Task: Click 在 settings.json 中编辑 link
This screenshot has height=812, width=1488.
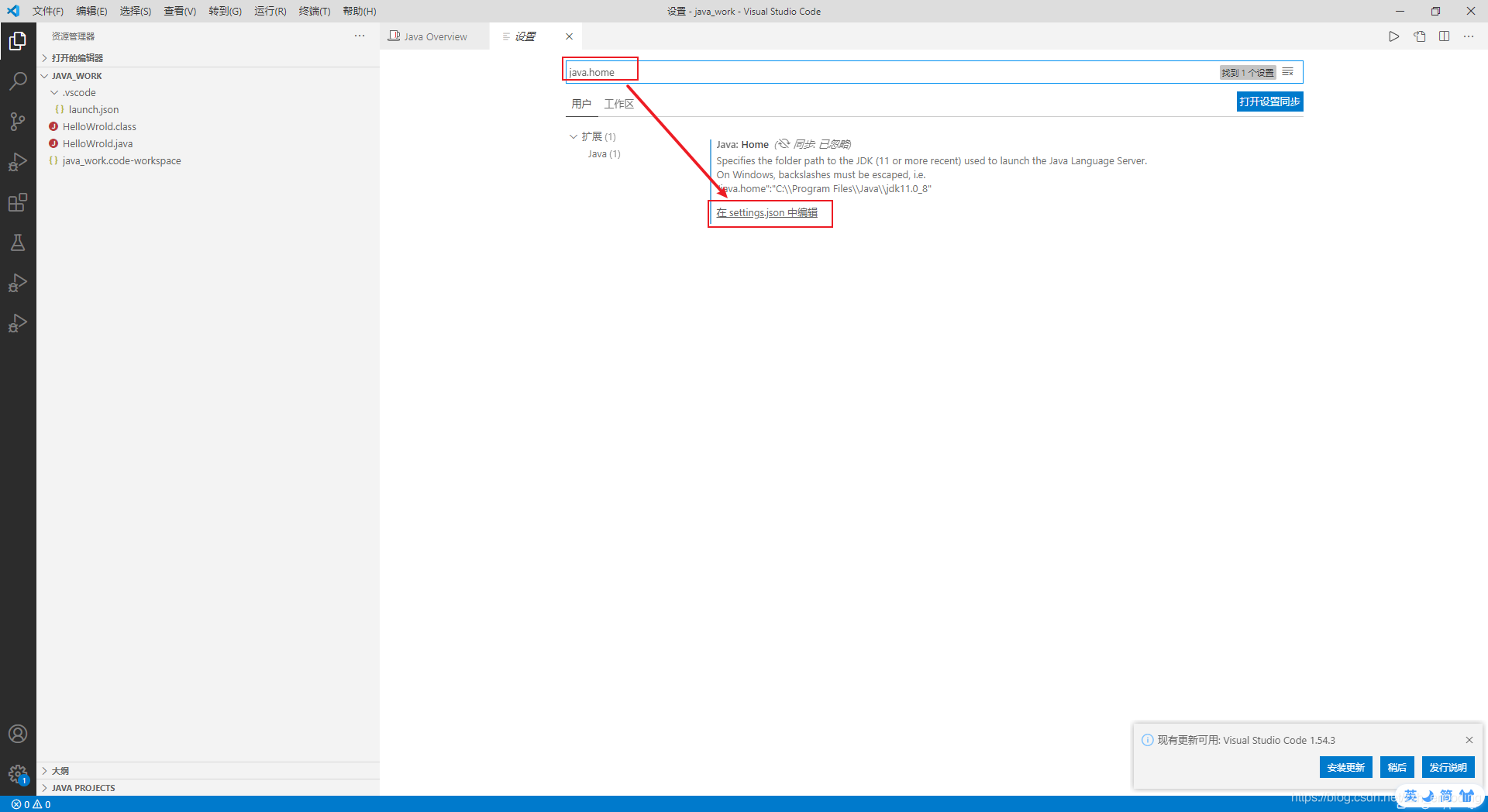Action: [766, 212]
